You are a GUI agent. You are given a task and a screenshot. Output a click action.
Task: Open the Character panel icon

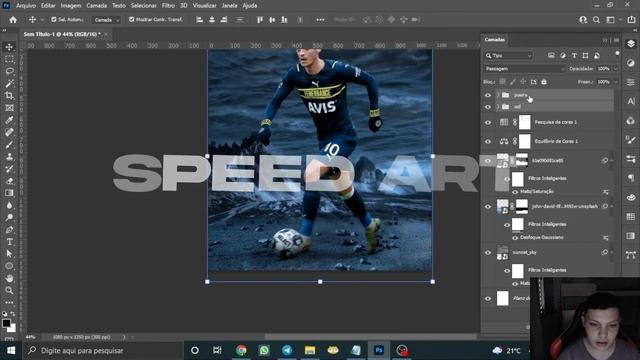pos(631,101)
